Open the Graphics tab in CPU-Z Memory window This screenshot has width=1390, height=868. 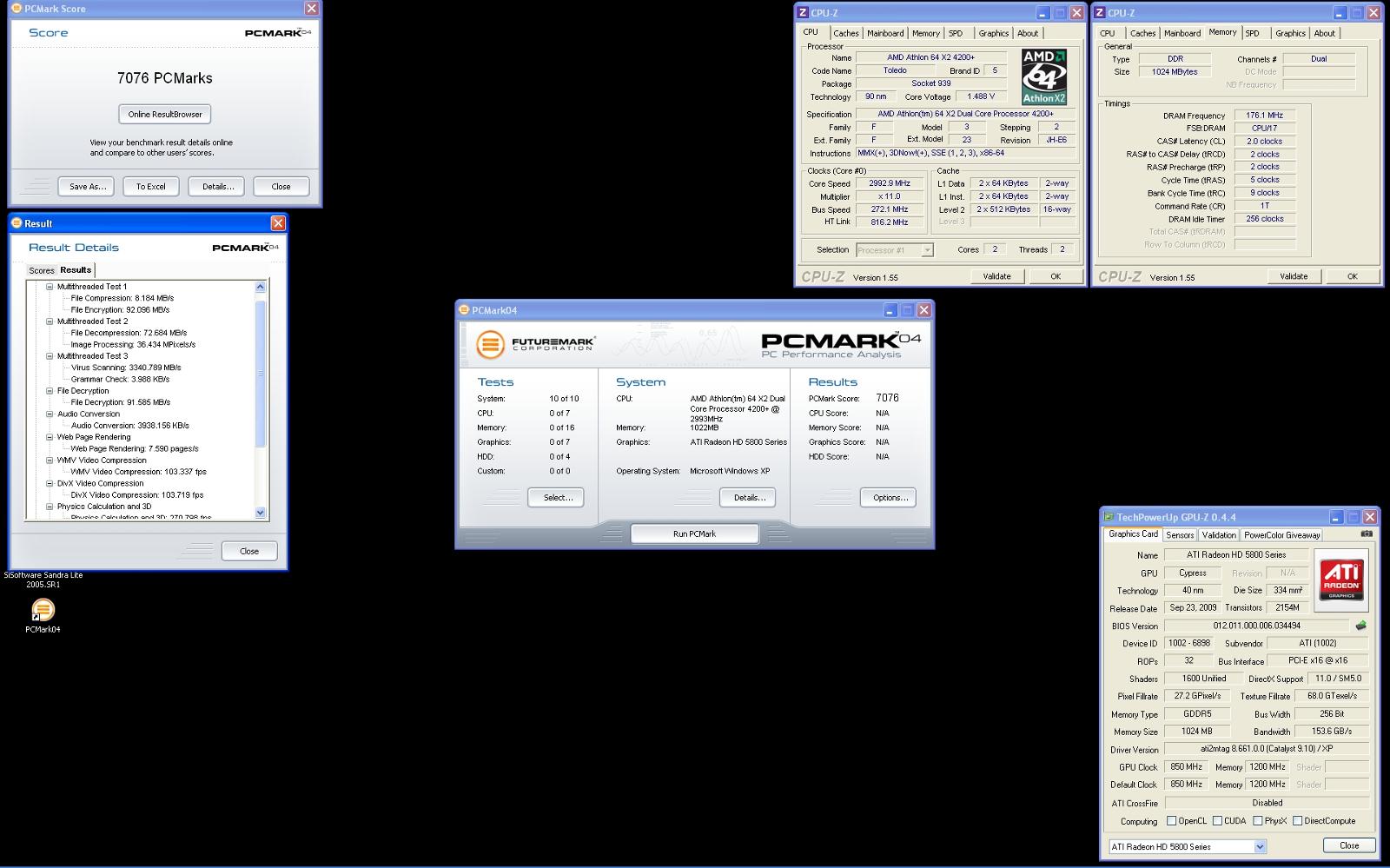[x=1290, y=33]
